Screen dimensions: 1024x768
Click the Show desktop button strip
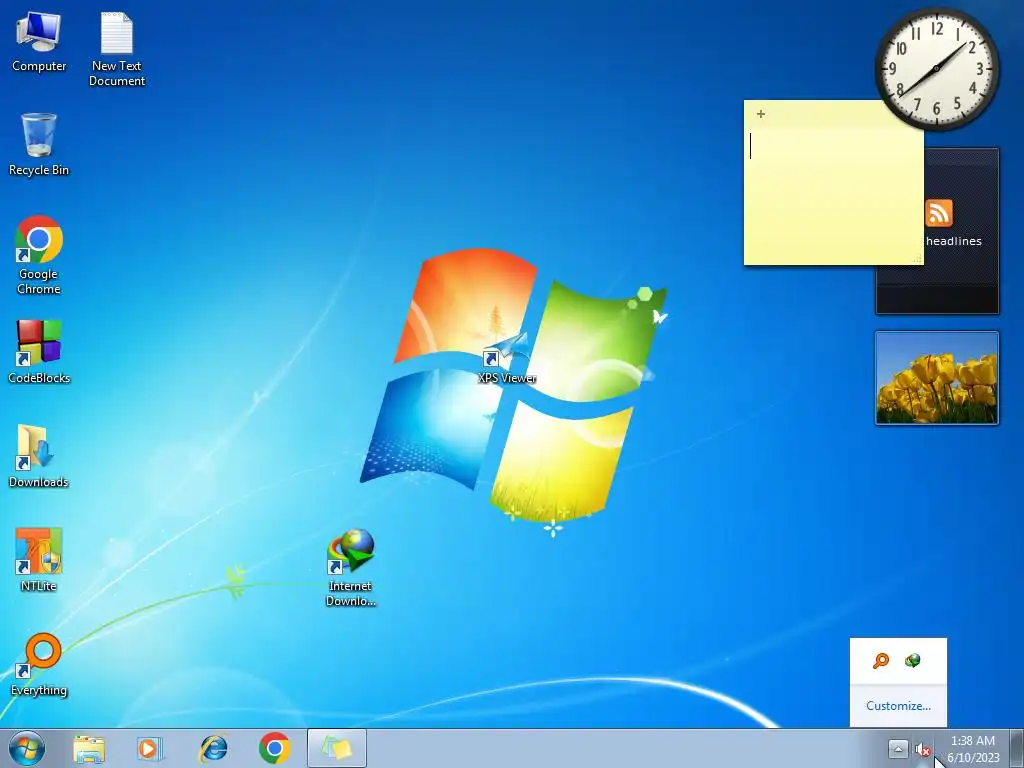[x=1017, y=748]
